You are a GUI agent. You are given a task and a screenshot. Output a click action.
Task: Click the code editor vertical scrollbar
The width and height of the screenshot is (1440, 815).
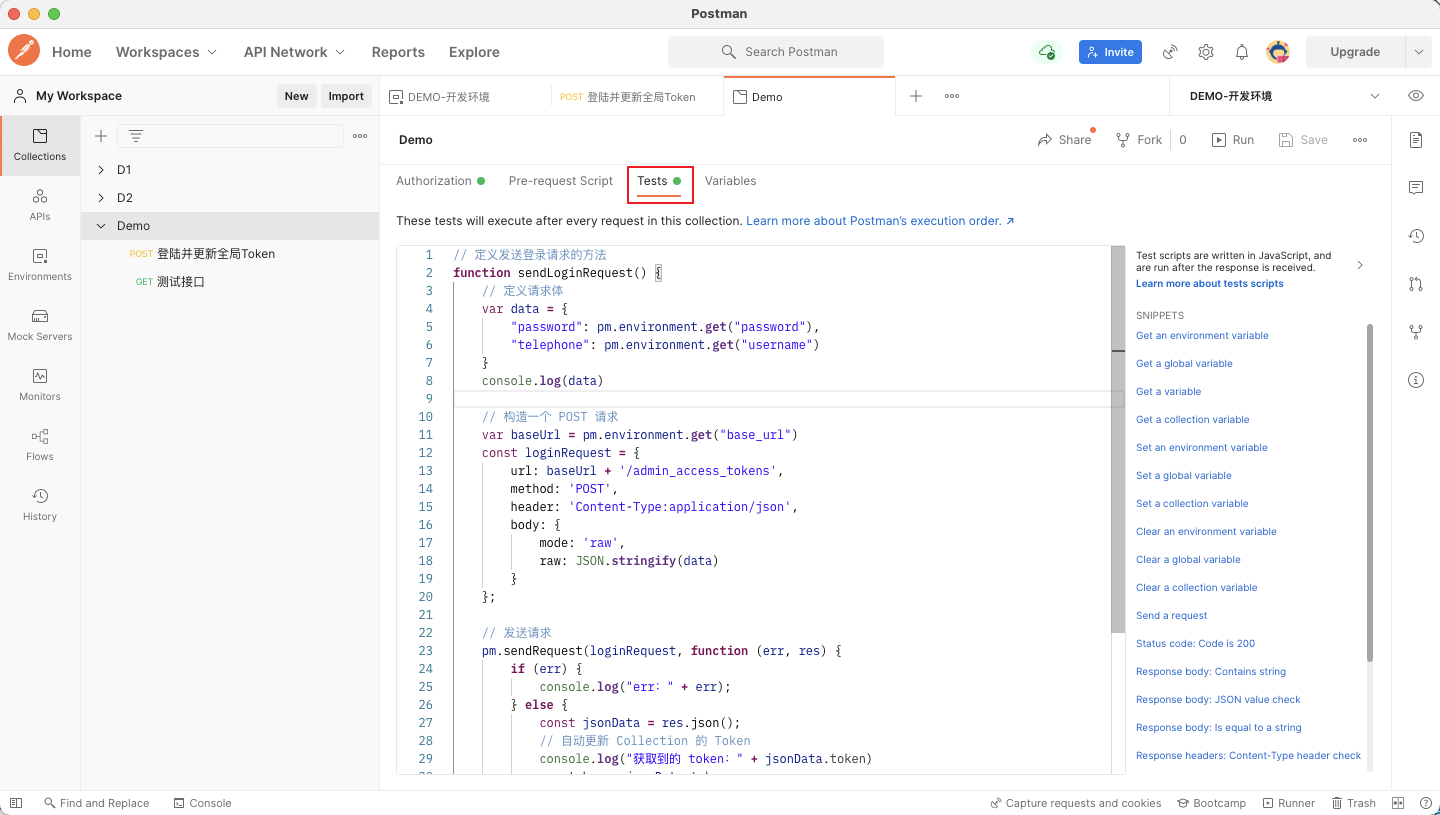(1118, 440)
